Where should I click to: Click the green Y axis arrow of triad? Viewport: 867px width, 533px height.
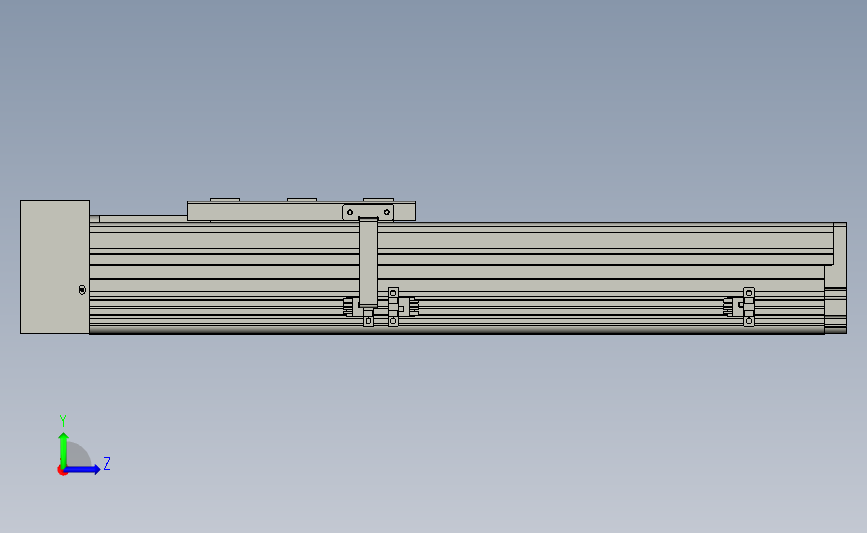pos(64,449)
